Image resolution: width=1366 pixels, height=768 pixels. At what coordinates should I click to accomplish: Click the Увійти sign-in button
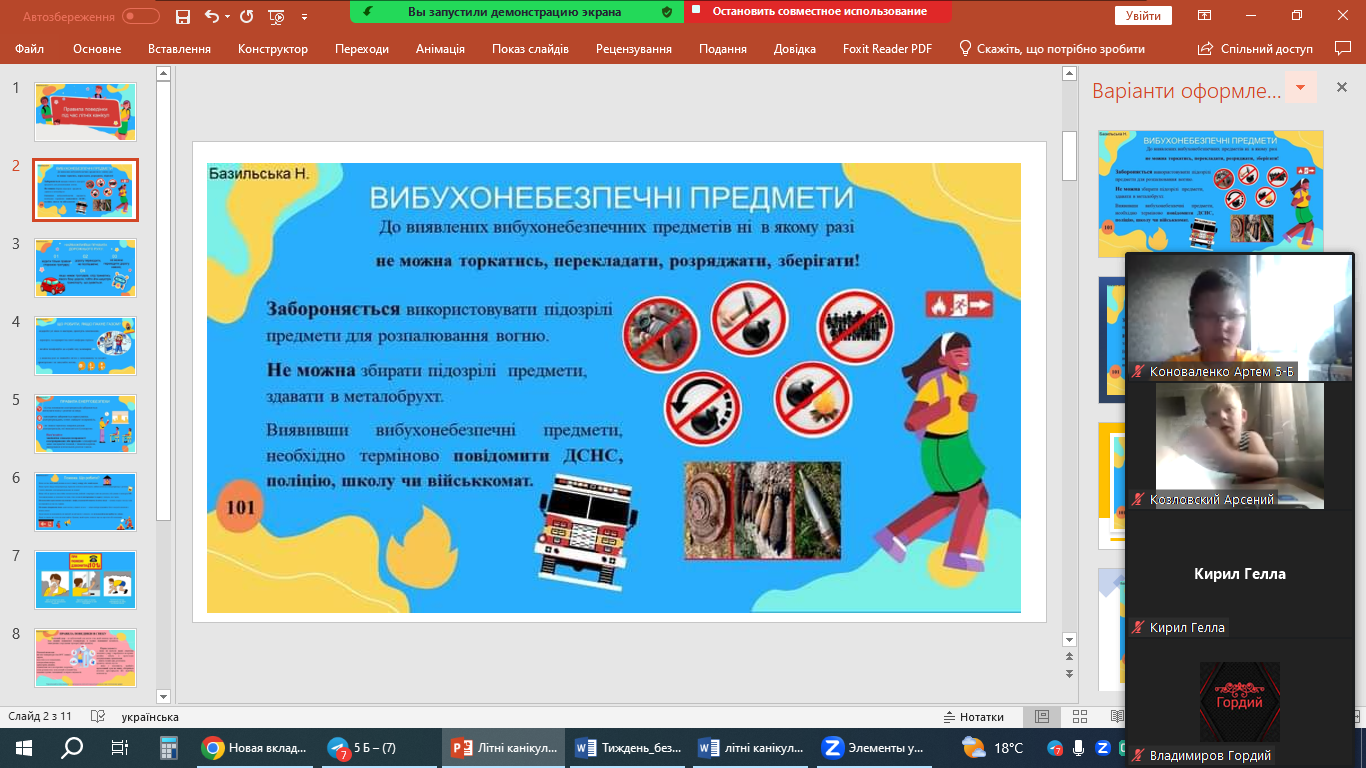tap(1143, 16)
